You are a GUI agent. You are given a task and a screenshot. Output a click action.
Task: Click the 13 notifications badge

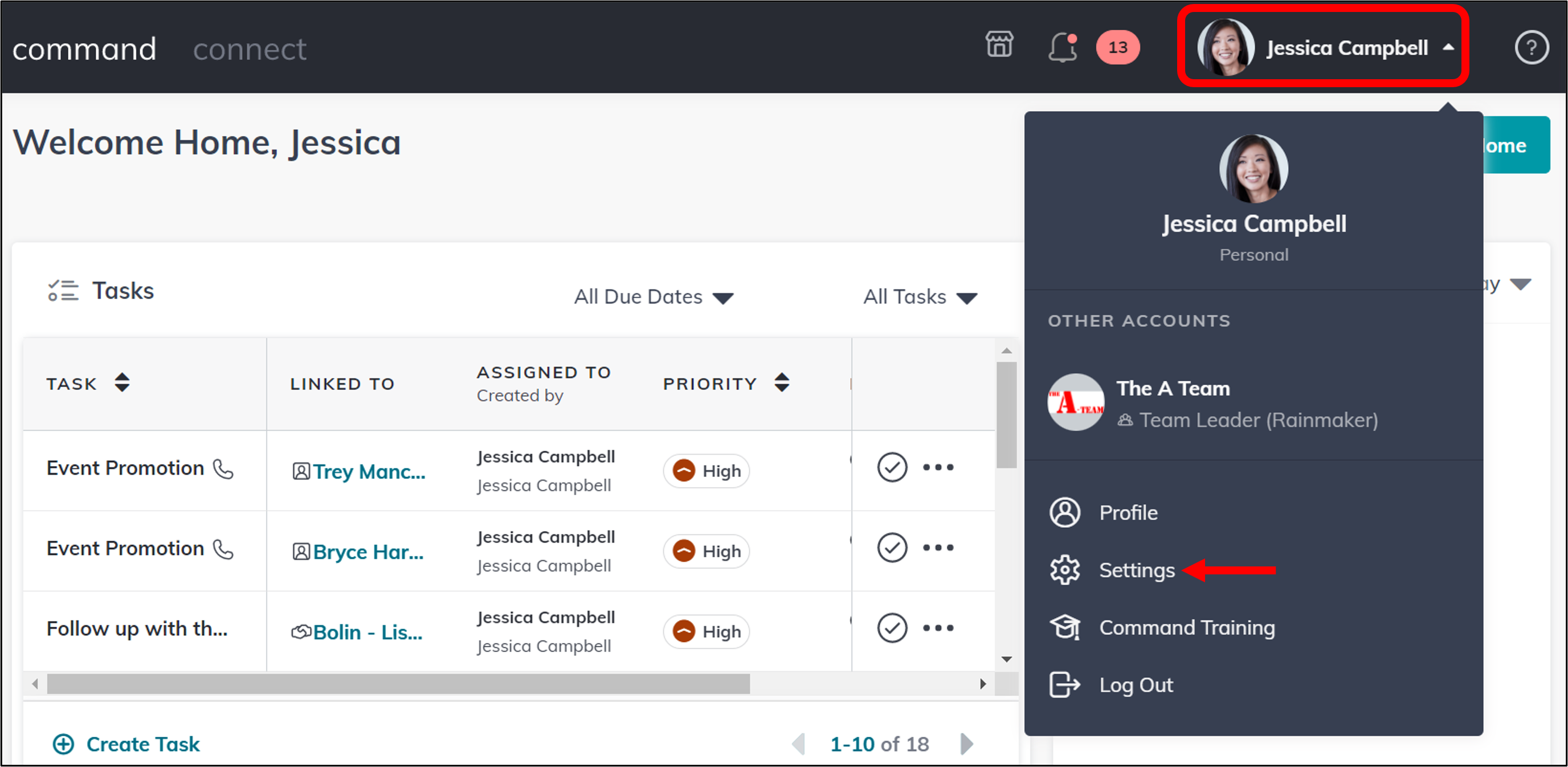click(1117, 47)
